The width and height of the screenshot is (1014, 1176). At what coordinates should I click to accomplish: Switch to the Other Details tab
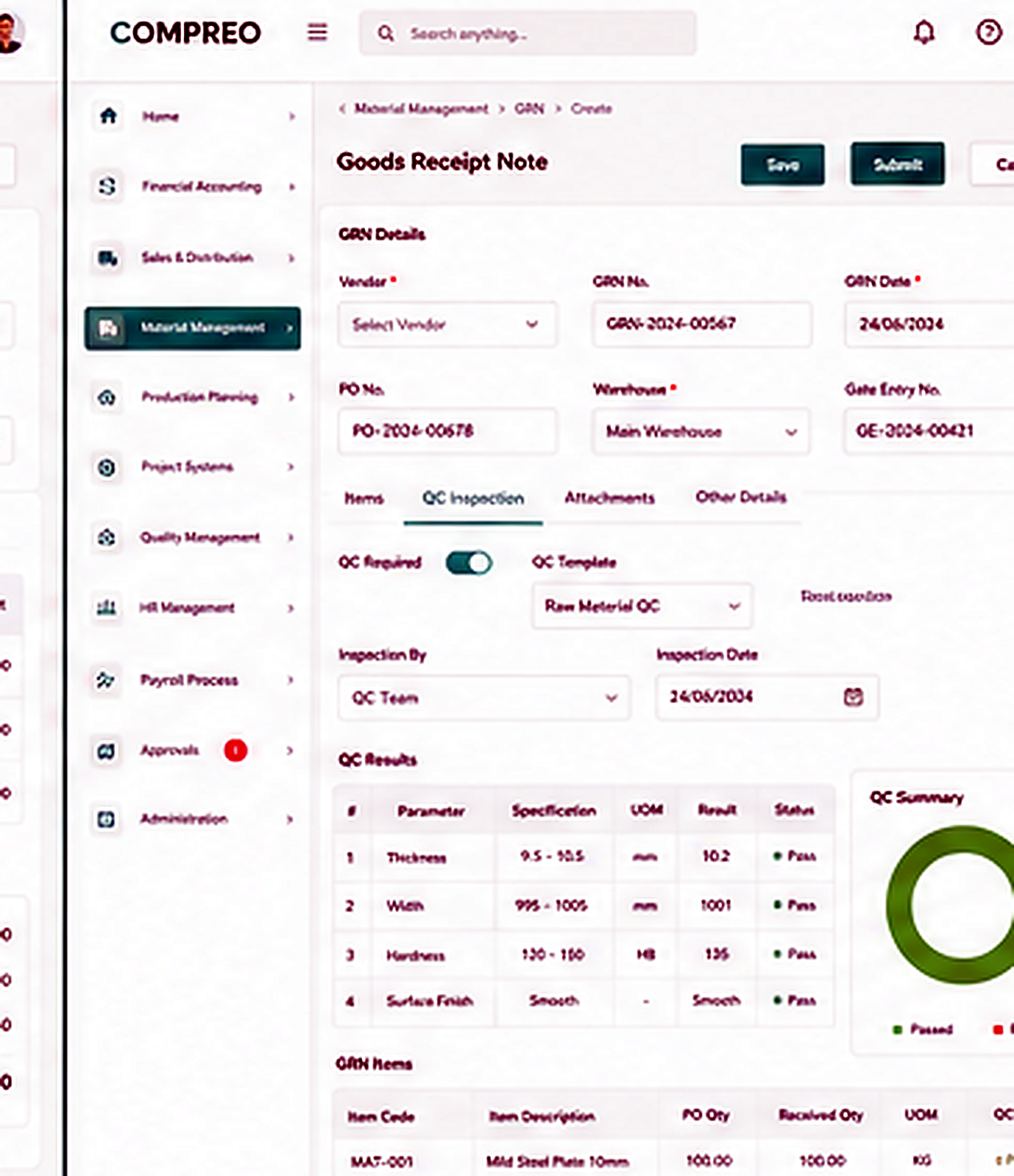point(741,497)
